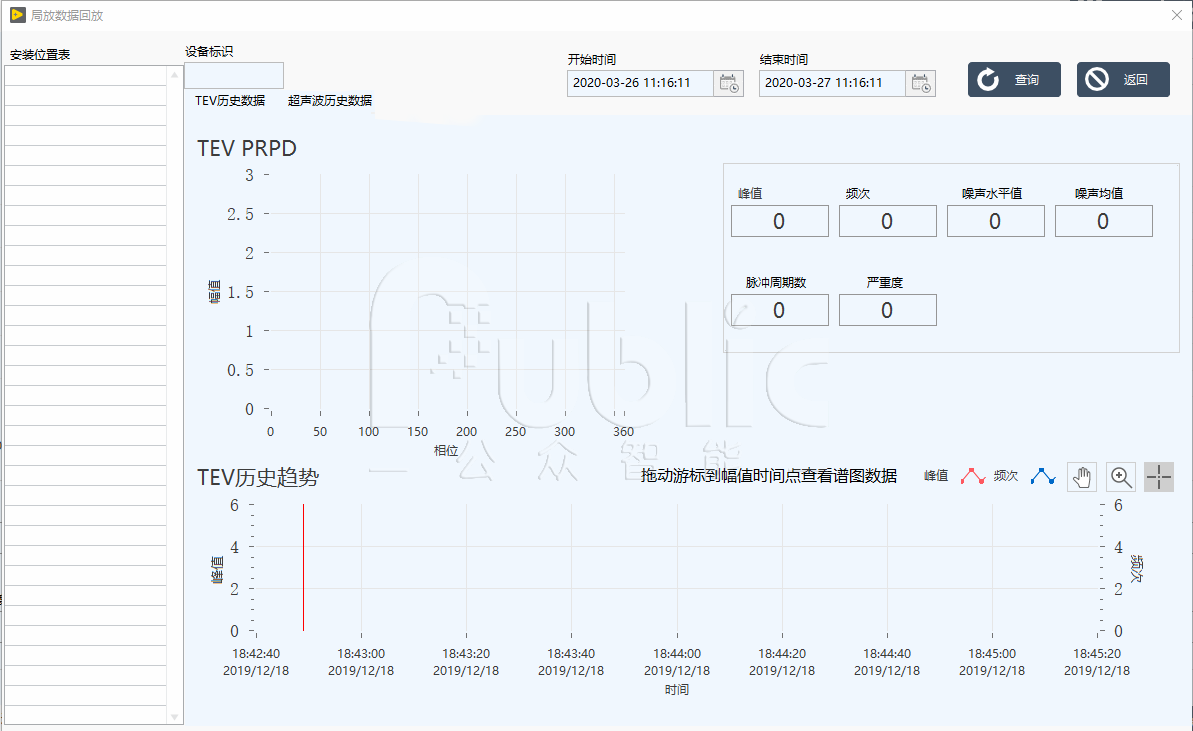Click the 返回 return button

(x=1122, y=79)
